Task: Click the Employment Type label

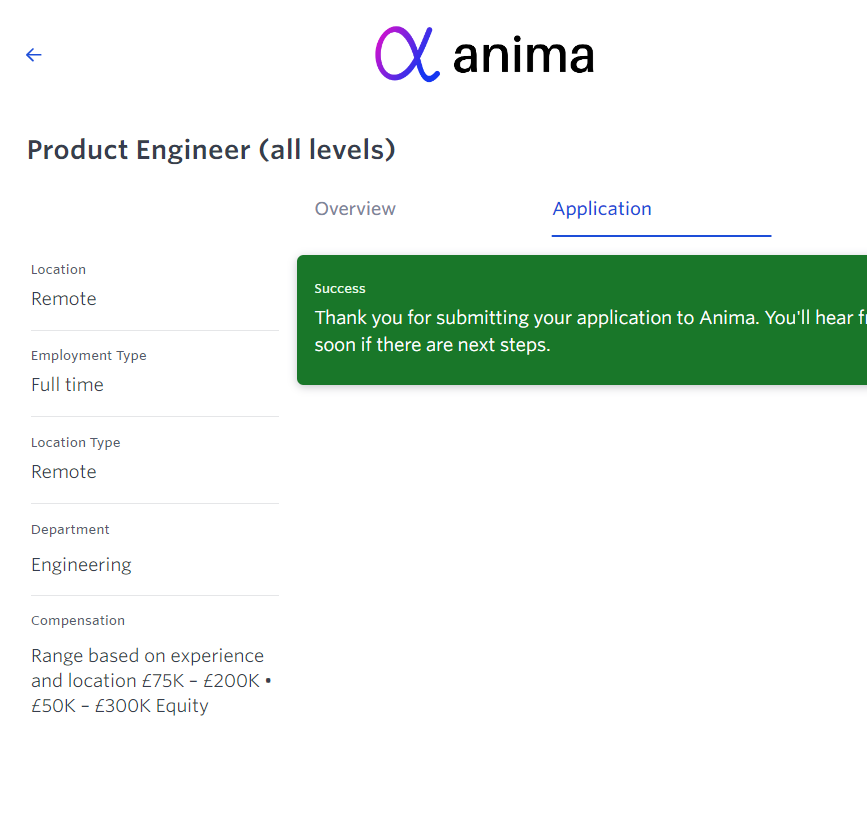Action: coord(88,355)
